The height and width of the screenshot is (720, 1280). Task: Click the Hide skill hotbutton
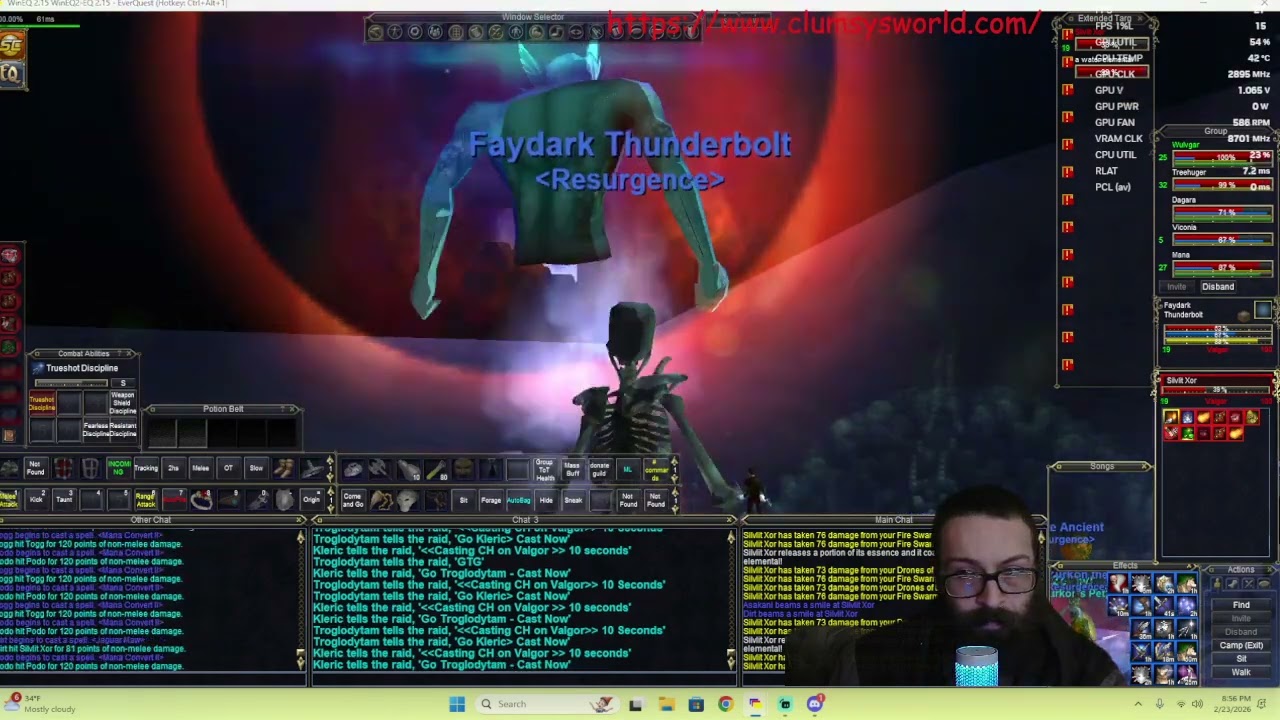546,500
